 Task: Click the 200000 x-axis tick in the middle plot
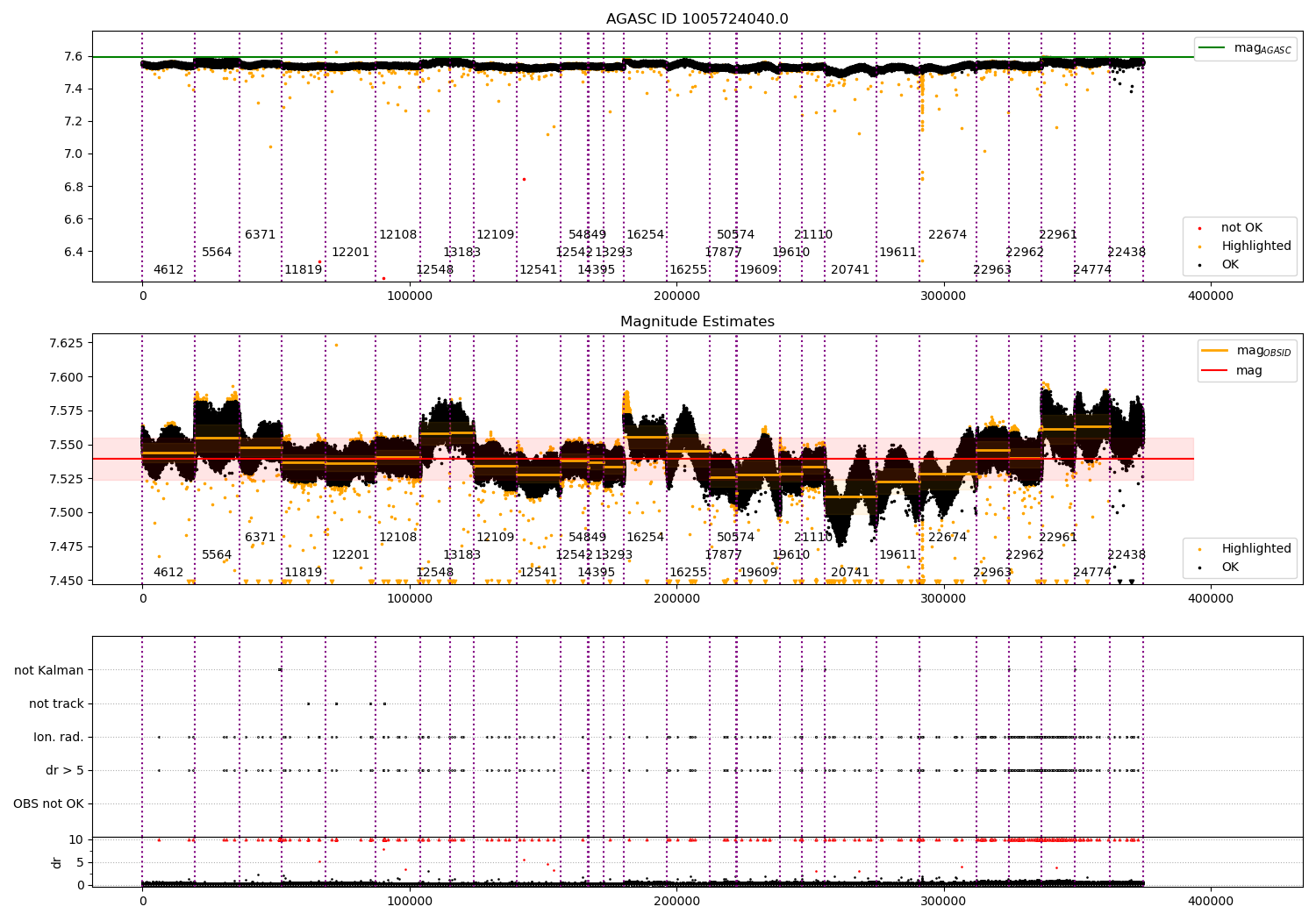(676, 599)
